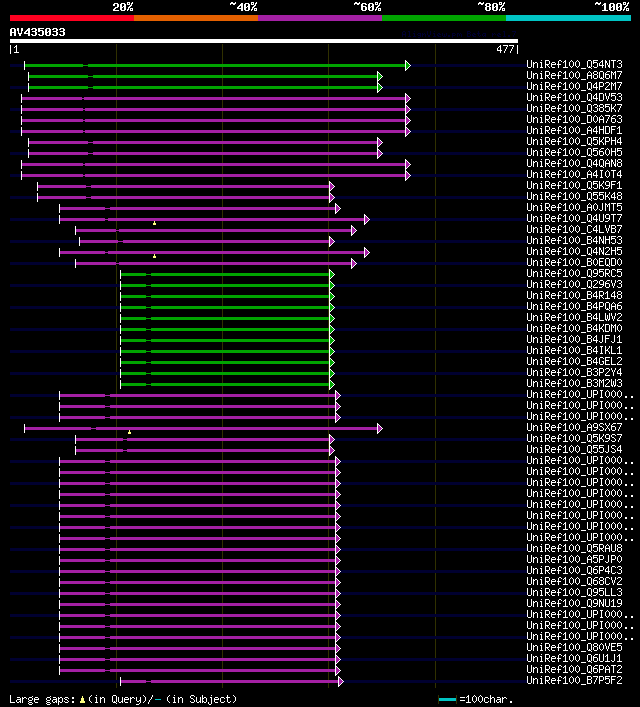Select the UniRef100_Q4N2H5 label

574,251
